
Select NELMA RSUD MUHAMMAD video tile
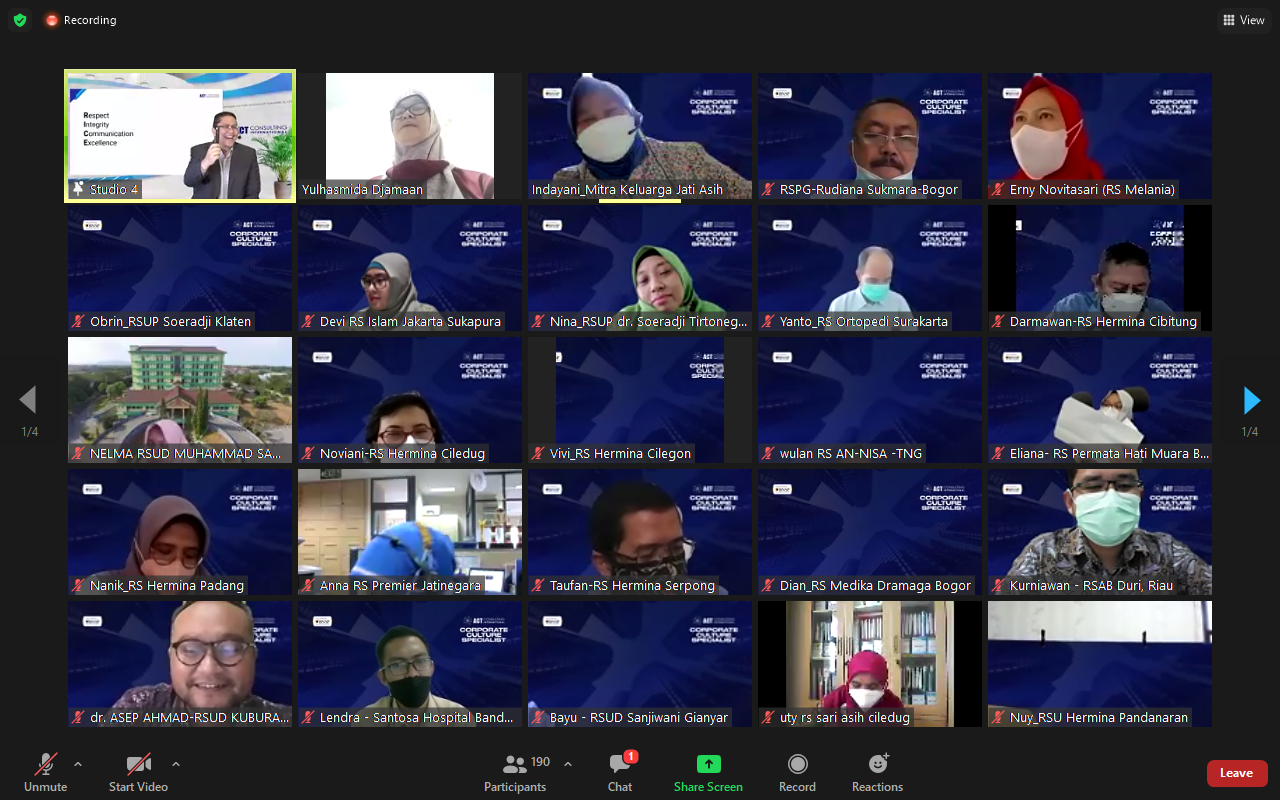180,398
